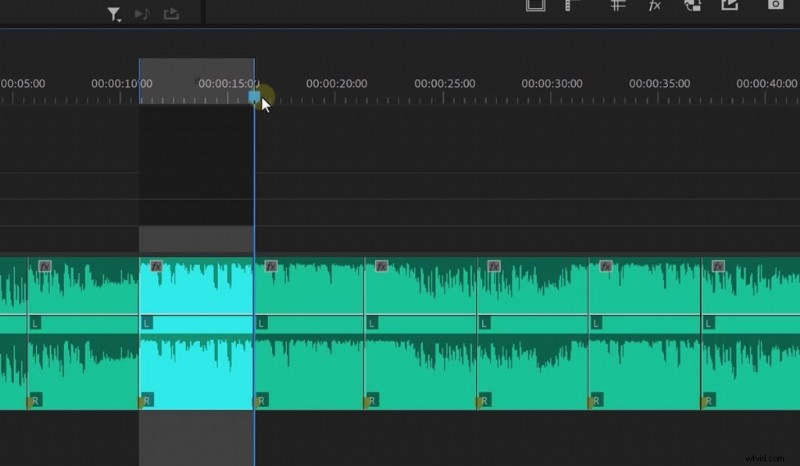
Task: Click the share arrow icon left of the camera
Action: coord(730,5)
